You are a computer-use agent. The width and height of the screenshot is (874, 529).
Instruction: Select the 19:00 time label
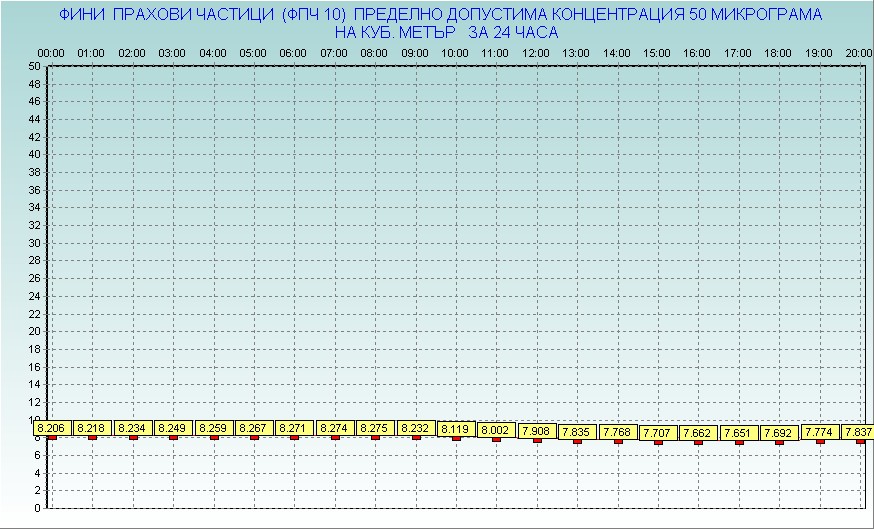click(x=819, y=54)
